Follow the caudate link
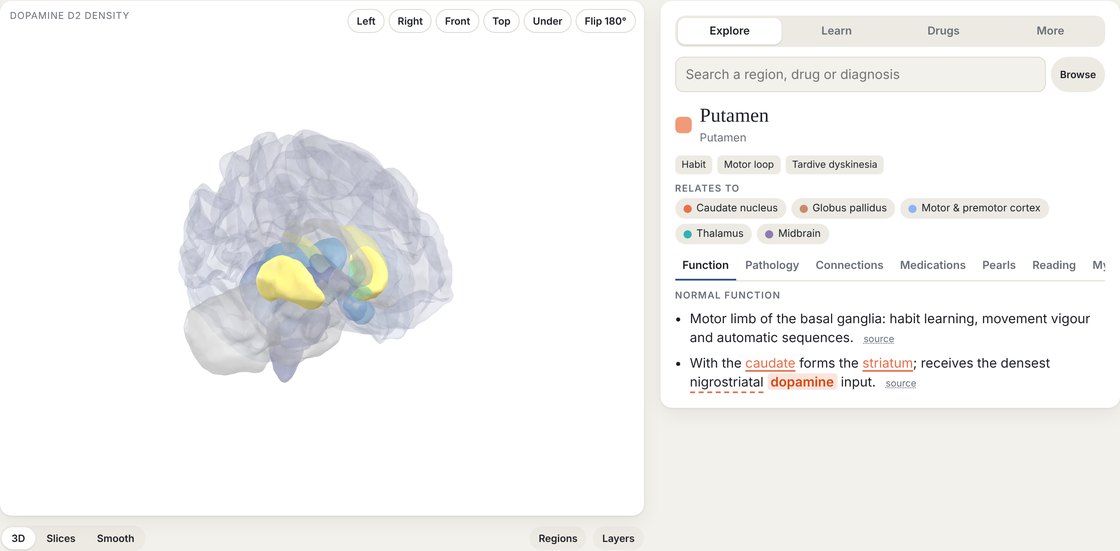 [x=770, y=363]
